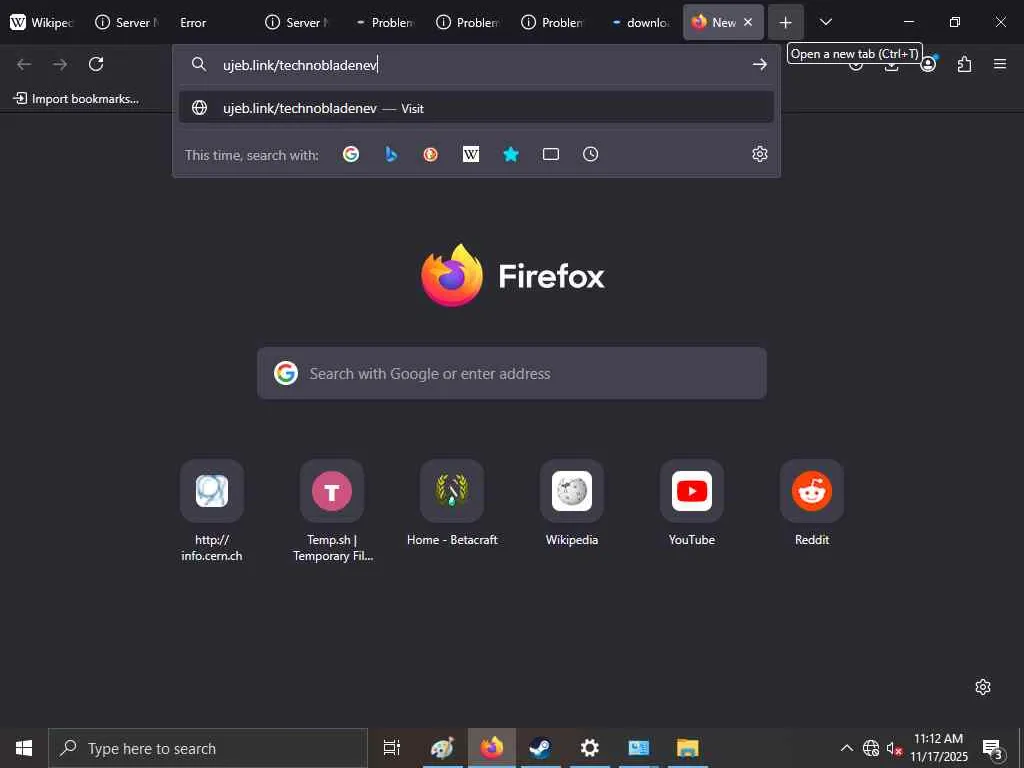This screenshot has height=768, width=1024.
Task: Open the Firefox application menu
Action: (1000, 64)
